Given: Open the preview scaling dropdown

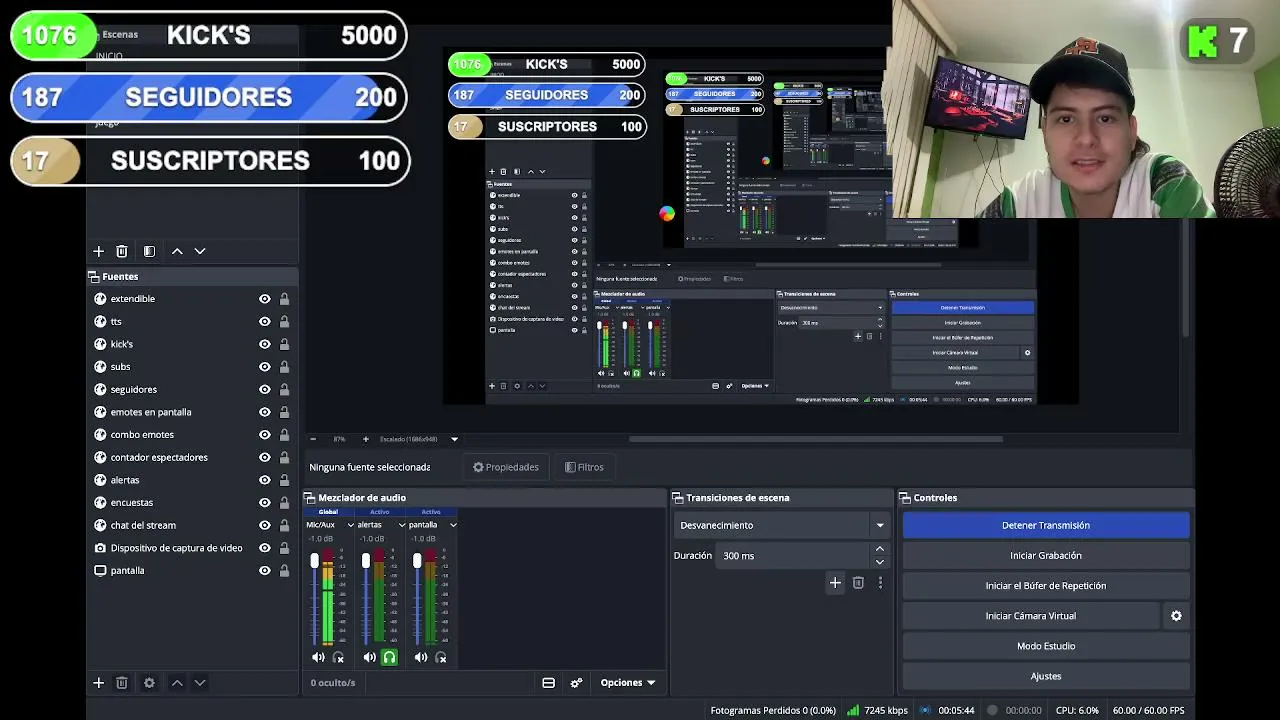Looking at the screenshot, I should click(454, 439).
